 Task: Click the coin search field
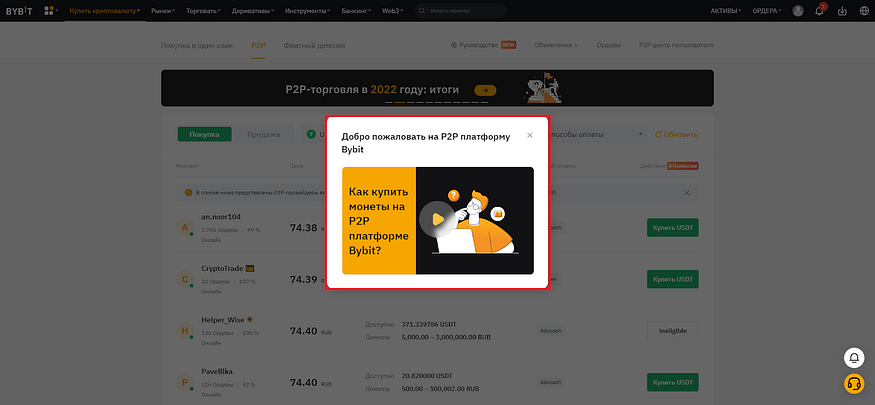(460, 11)
